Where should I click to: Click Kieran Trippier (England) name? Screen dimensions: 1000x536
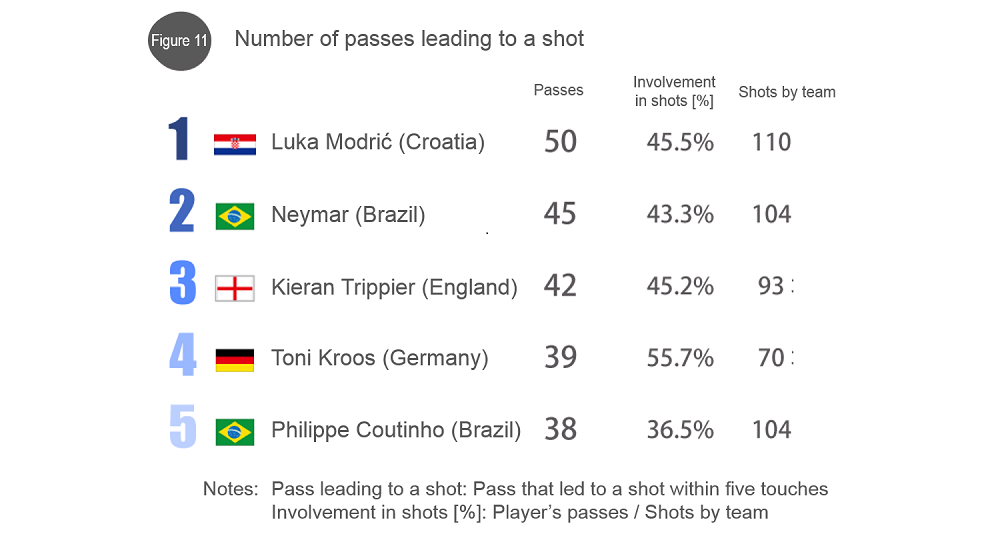[x=394, y=287]
